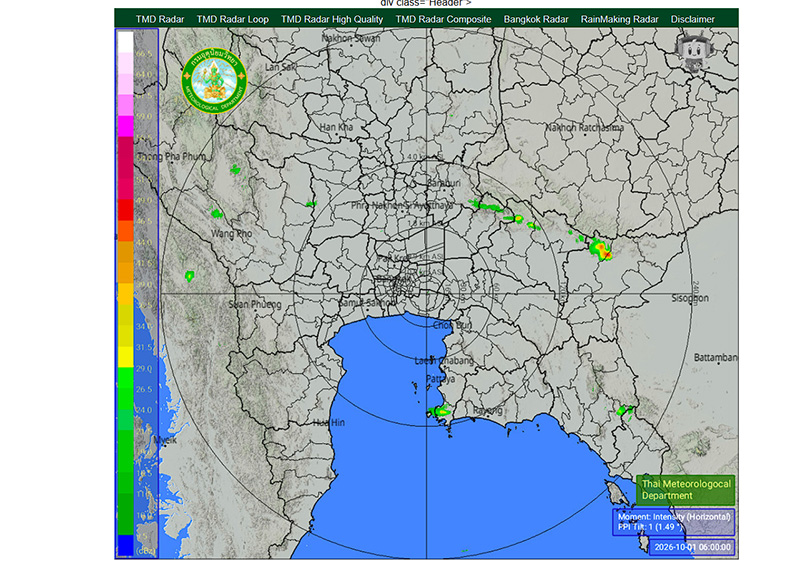Click the Thong Pha Phum map label
The height and width of the screenshot is (562, 800).
tap(172, 157)
